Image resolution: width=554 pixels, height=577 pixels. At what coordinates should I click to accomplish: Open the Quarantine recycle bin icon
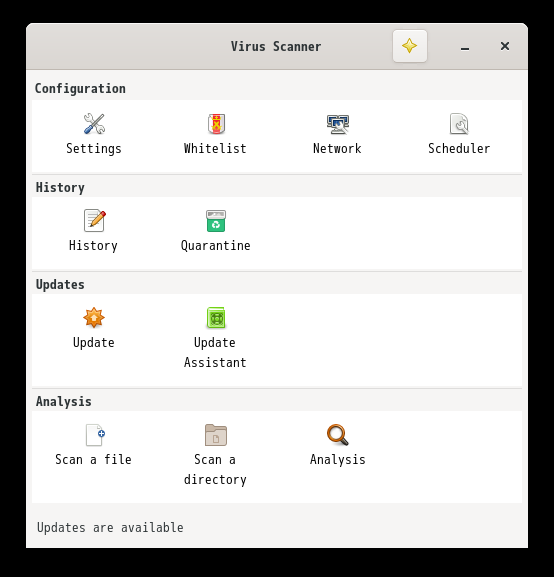coord(216,221)
